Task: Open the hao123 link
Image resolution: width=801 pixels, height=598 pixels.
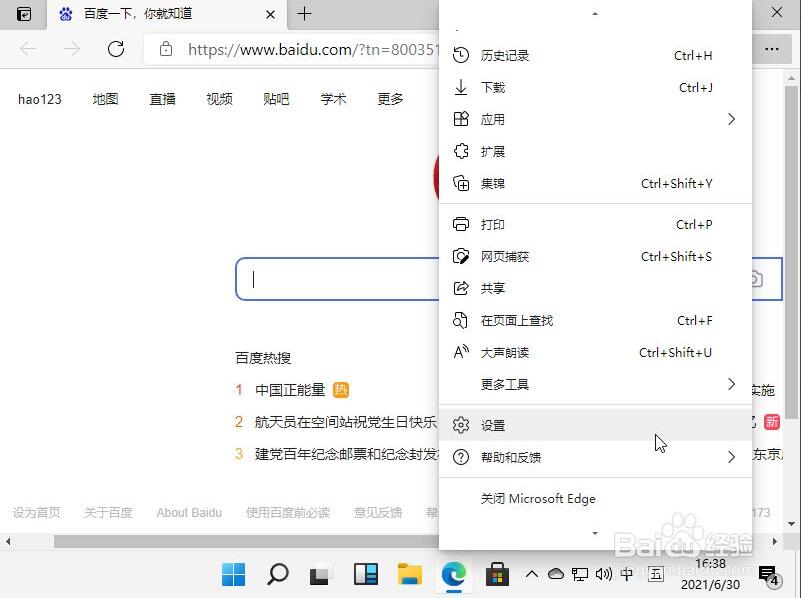Action: 39,99
